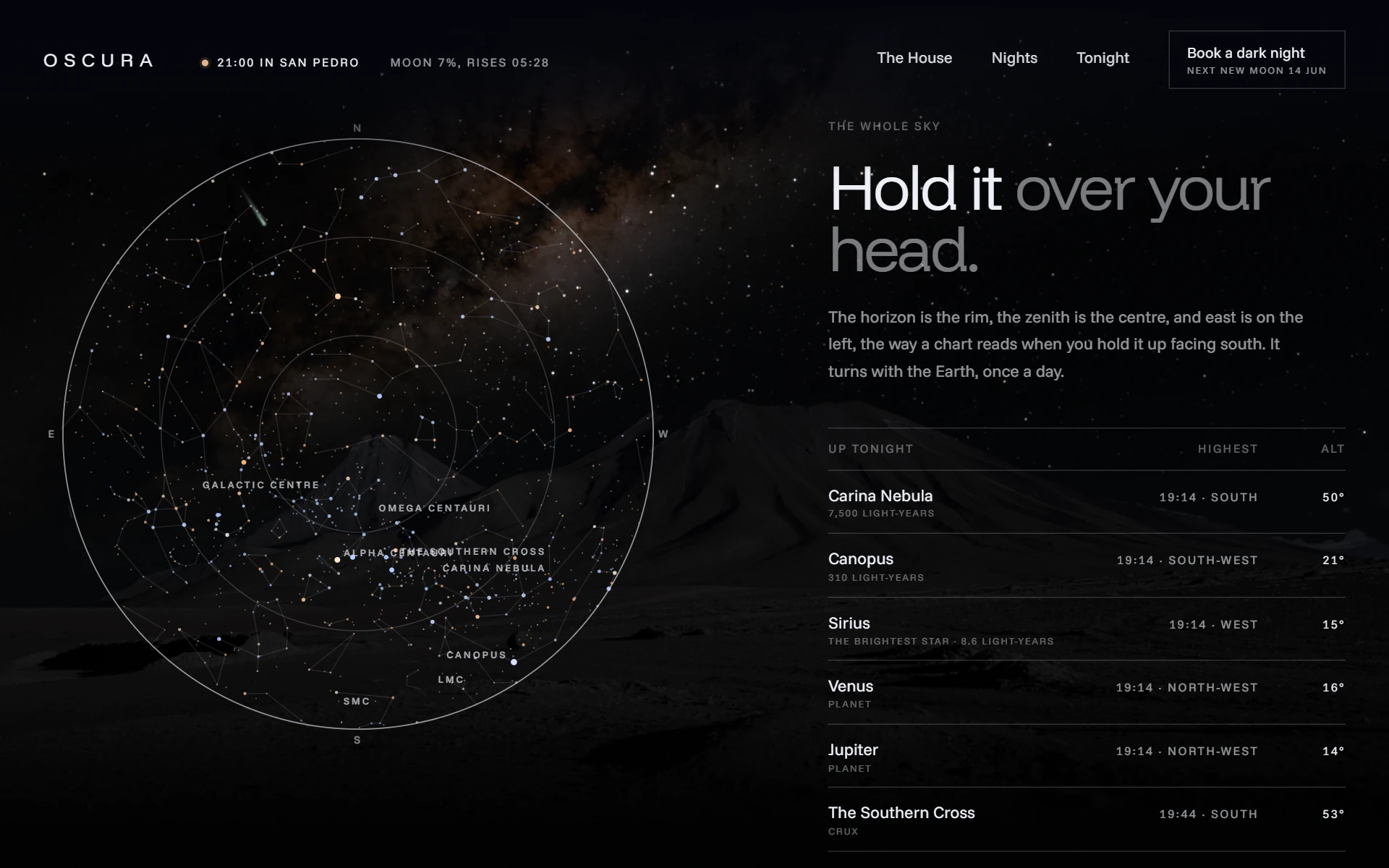The height and width of the screenshot is (868, 1389).
Task: Open the Tonight nav link
Action: tap(1103, 58)
